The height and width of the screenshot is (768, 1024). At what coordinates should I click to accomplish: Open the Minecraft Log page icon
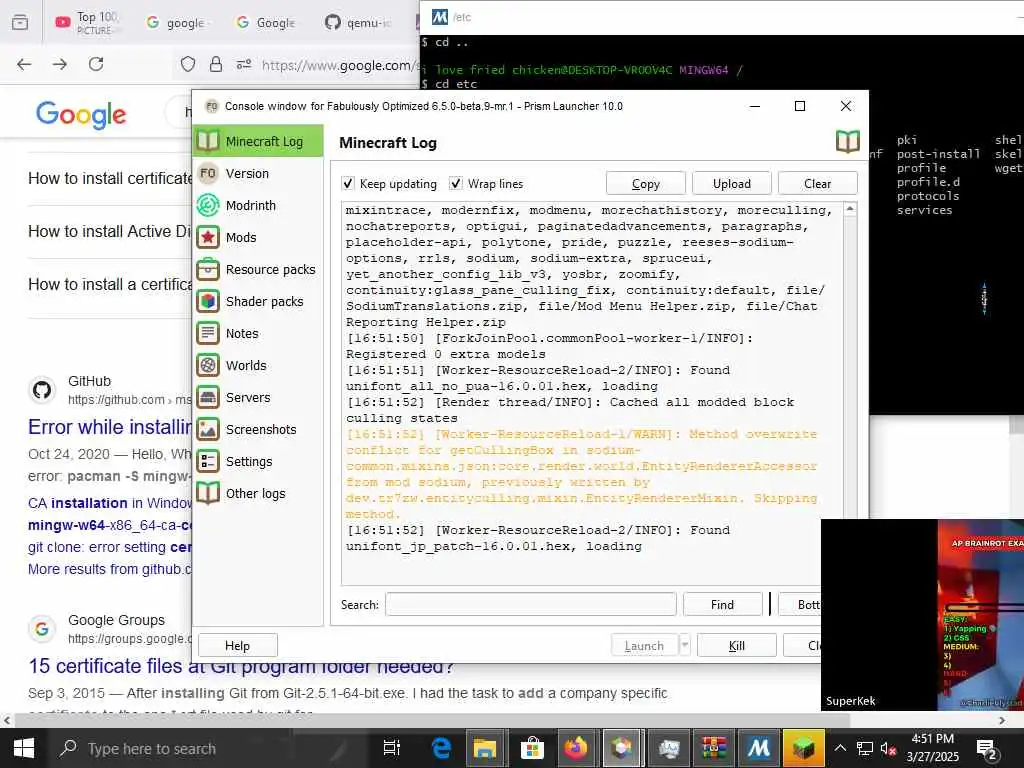(208, 141)
